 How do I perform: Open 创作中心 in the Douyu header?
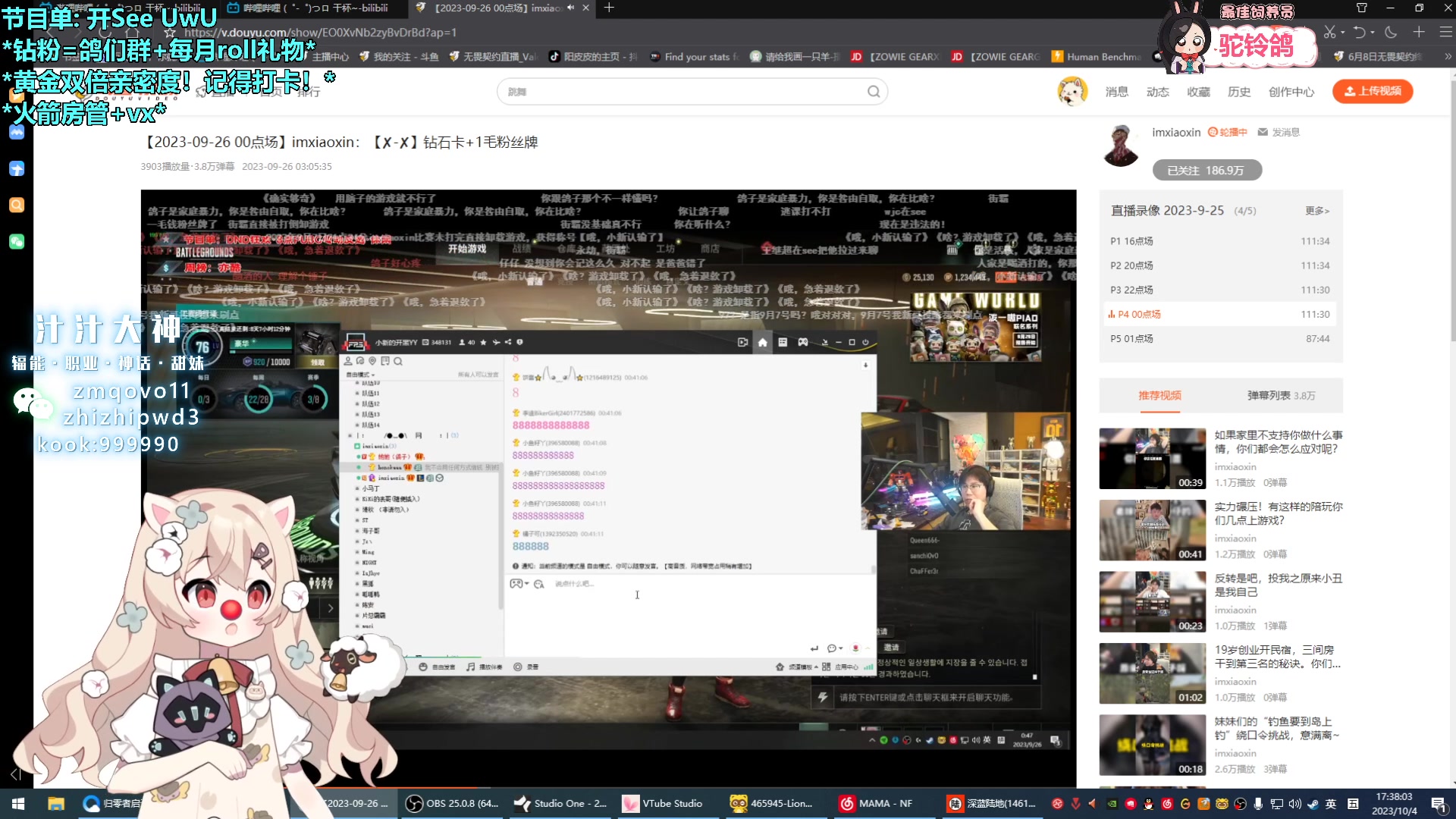1291,92
